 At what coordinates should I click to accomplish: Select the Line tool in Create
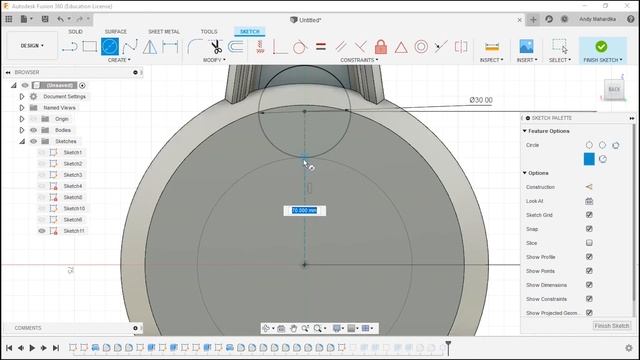point(69,47)
